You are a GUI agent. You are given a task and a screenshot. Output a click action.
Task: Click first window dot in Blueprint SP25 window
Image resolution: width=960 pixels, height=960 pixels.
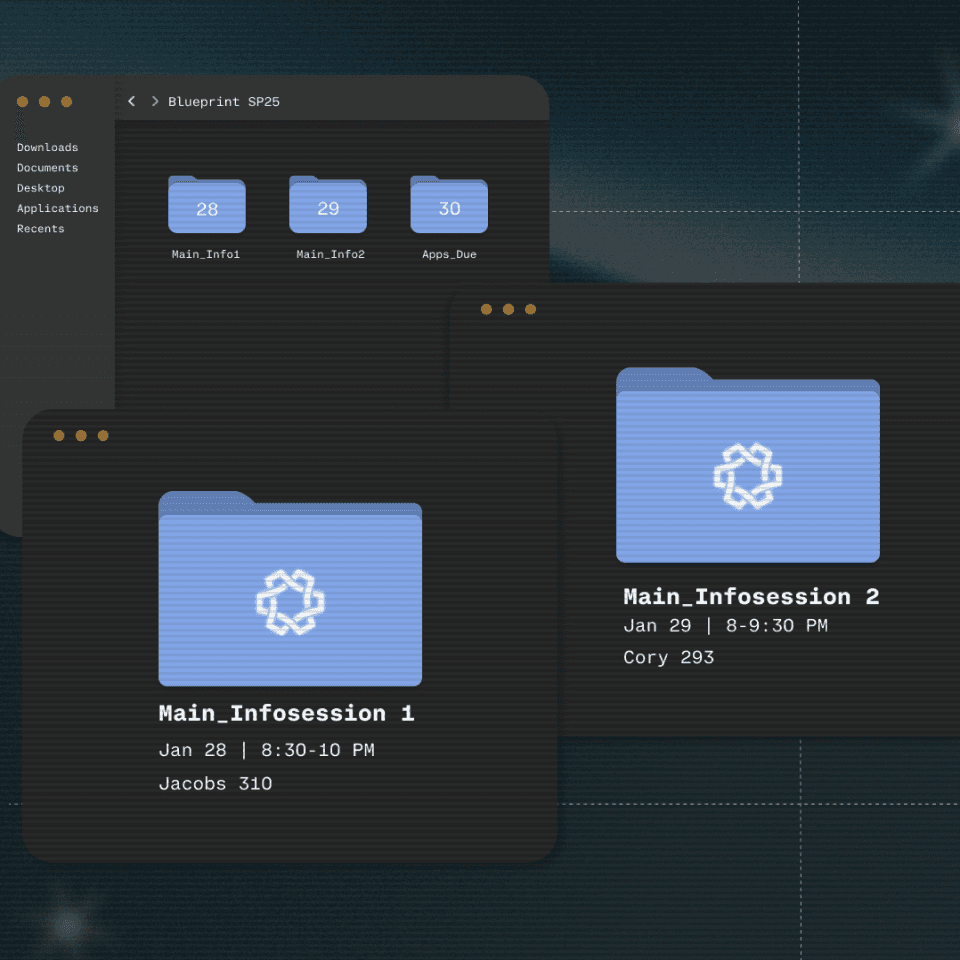23,102
